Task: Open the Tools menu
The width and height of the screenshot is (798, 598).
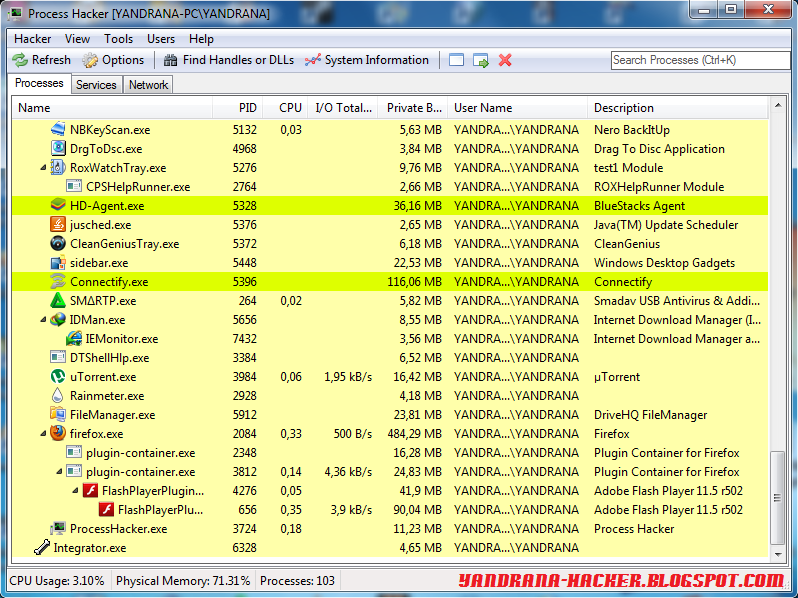Action: [119, 39]
